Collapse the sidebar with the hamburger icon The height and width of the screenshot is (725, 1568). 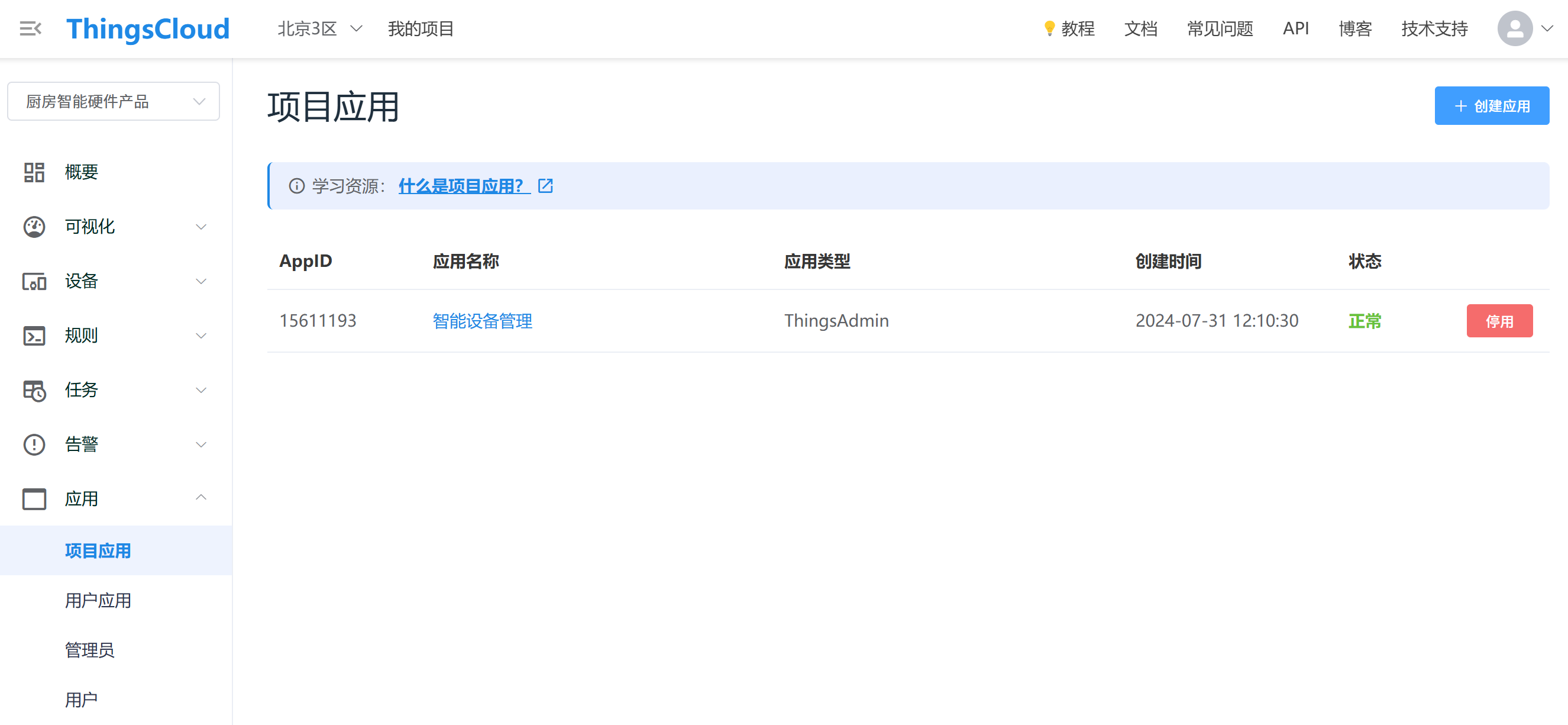coord(30,28)
